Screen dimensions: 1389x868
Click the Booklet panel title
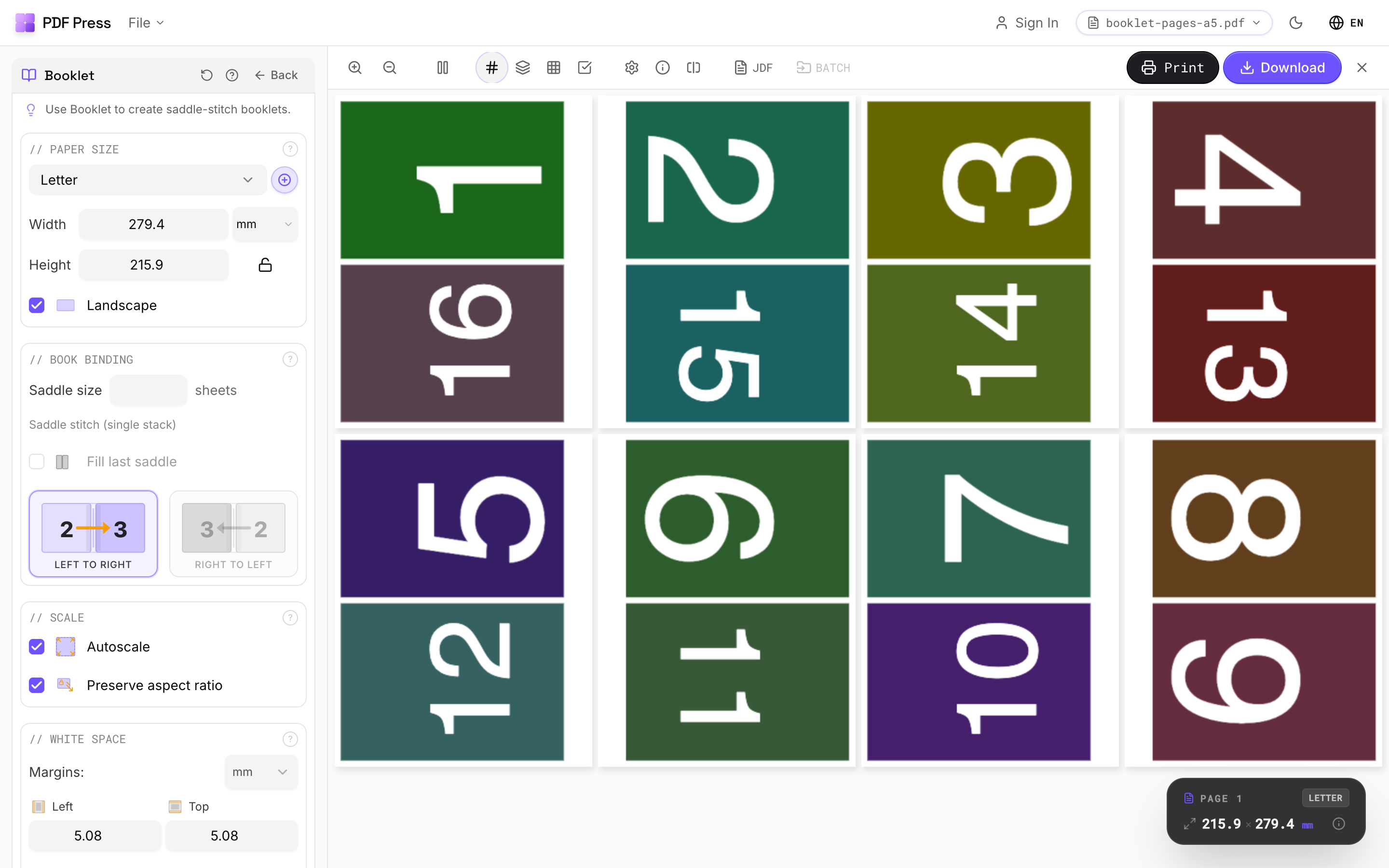69,75
